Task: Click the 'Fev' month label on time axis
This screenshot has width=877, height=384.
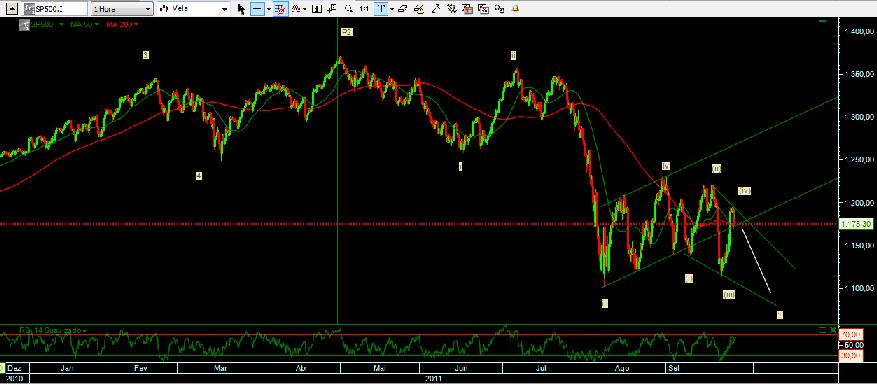Action: (x=140, y=368)
